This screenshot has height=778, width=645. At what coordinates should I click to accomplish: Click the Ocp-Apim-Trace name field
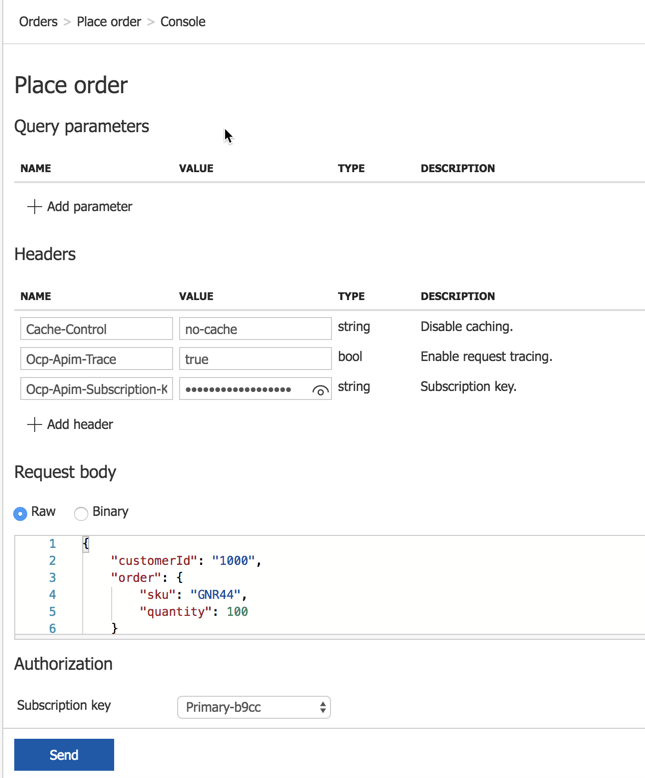[96, 359]
